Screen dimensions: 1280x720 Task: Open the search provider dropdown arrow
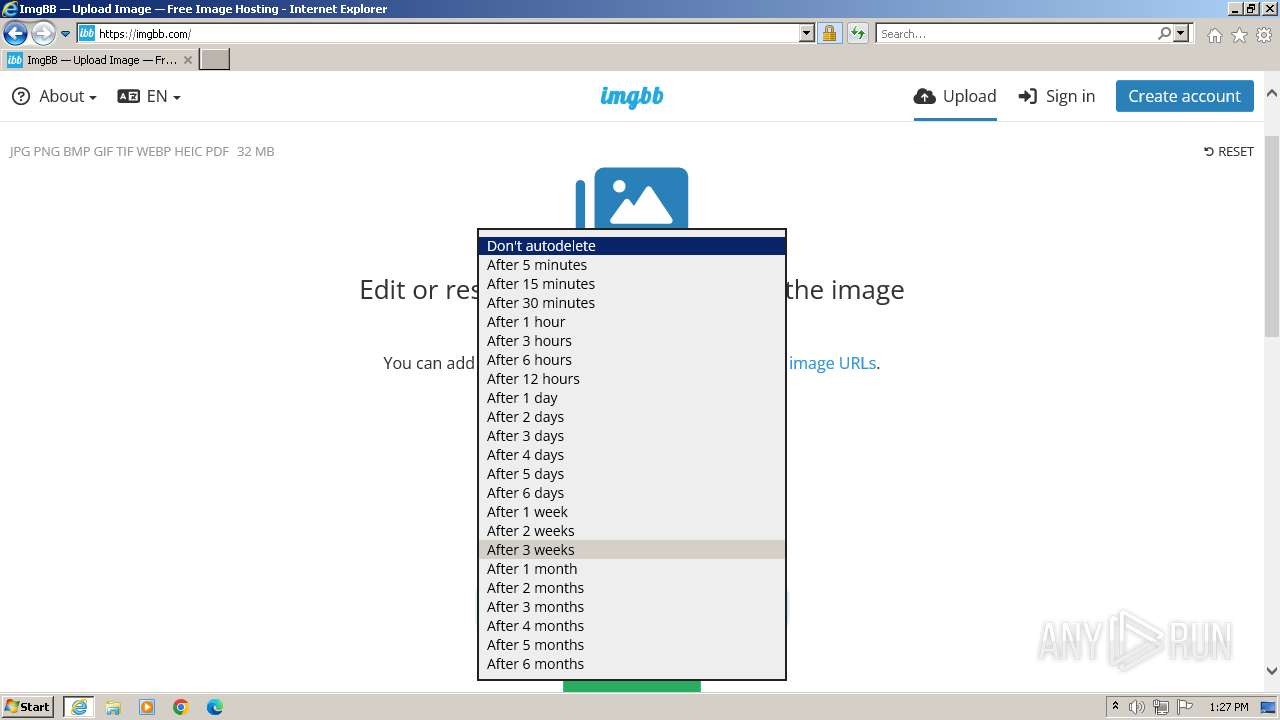[x=1181, y=34]
